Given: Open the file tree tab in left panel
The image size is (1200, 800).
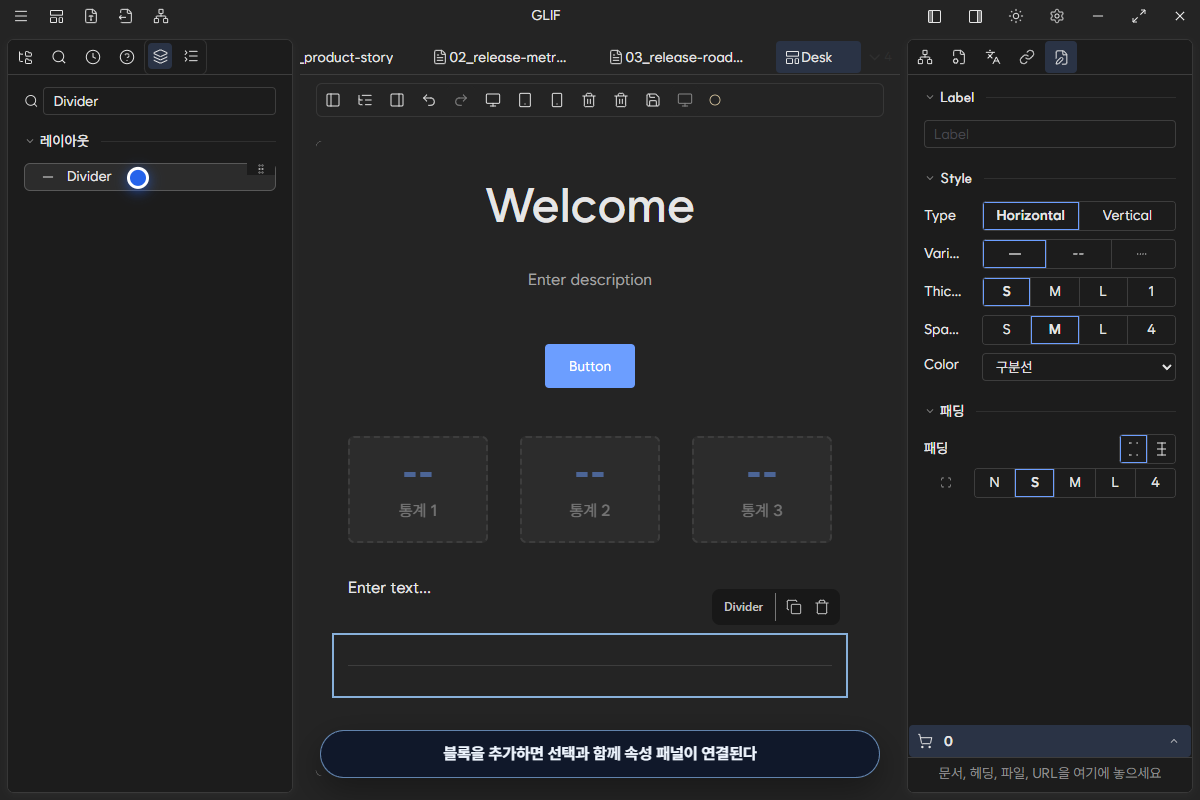Looking at the screenshot, I should pyautogui.click(x=26, y=57).
